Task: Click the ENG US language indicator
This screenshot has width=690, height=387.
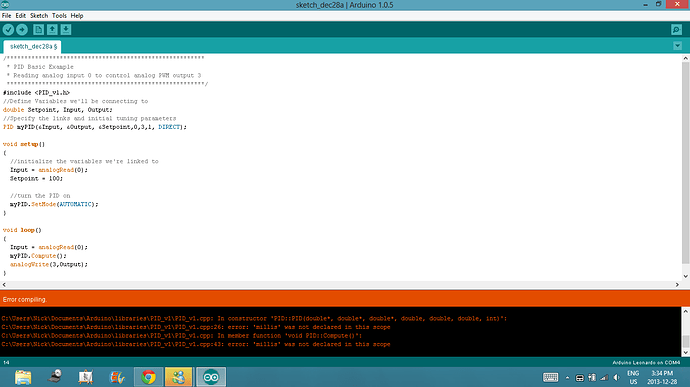Action: click(633, 377)
